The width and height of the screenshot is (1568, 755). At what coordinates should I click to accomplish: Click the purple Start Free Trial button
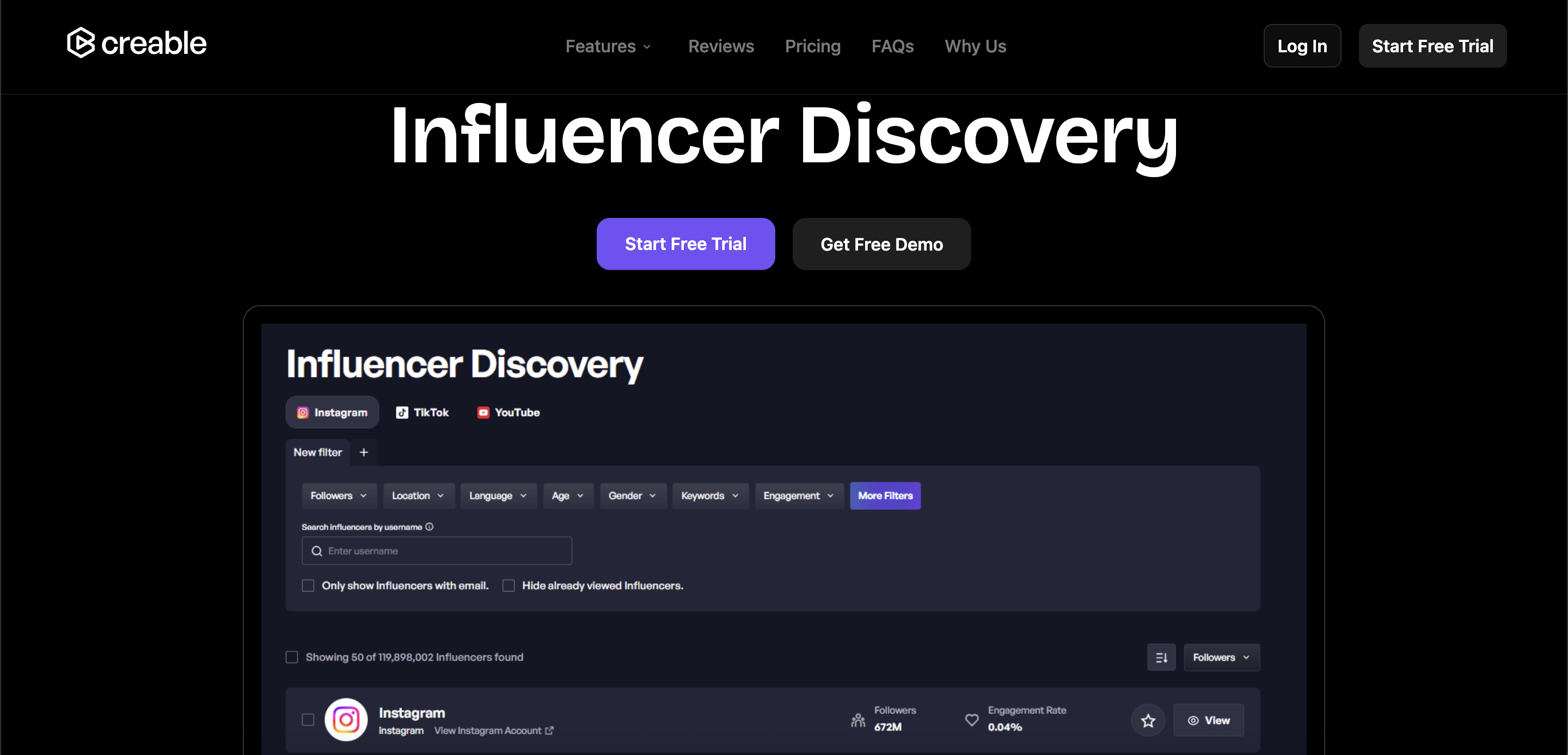[685, 244]
